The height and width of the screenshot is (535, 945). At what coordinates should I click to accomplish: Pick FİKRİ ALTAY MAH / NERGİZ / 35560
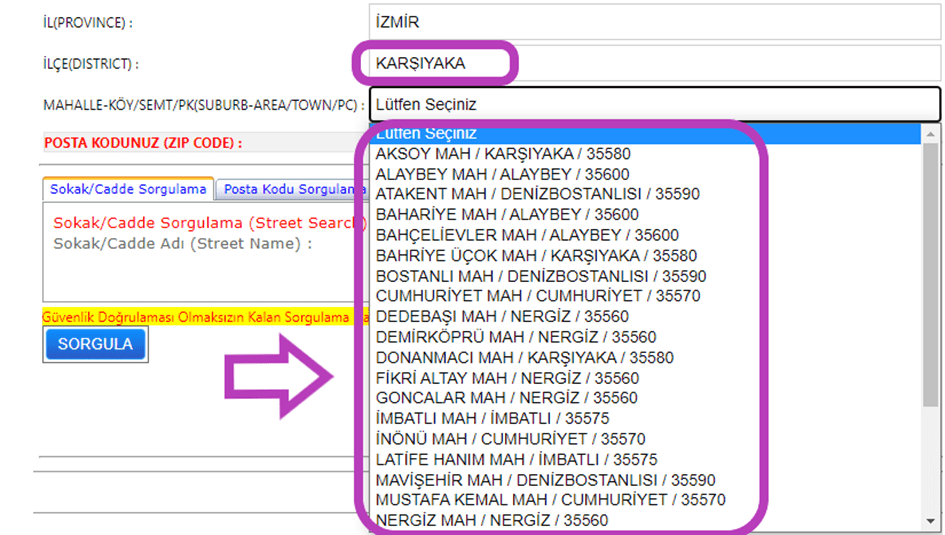coord(507,378)
